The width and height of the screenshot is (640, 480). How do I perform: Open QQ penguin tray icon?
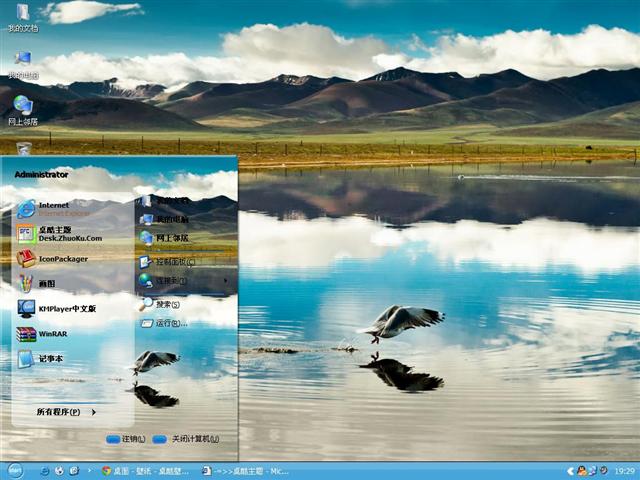[x=582, y=471]
